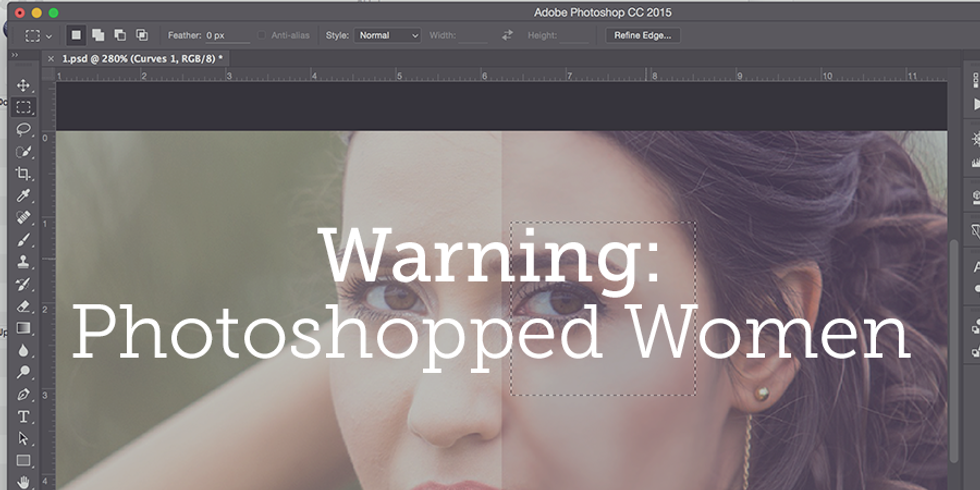
Task: Select the Gradient tool
Action: coord(24,328)
